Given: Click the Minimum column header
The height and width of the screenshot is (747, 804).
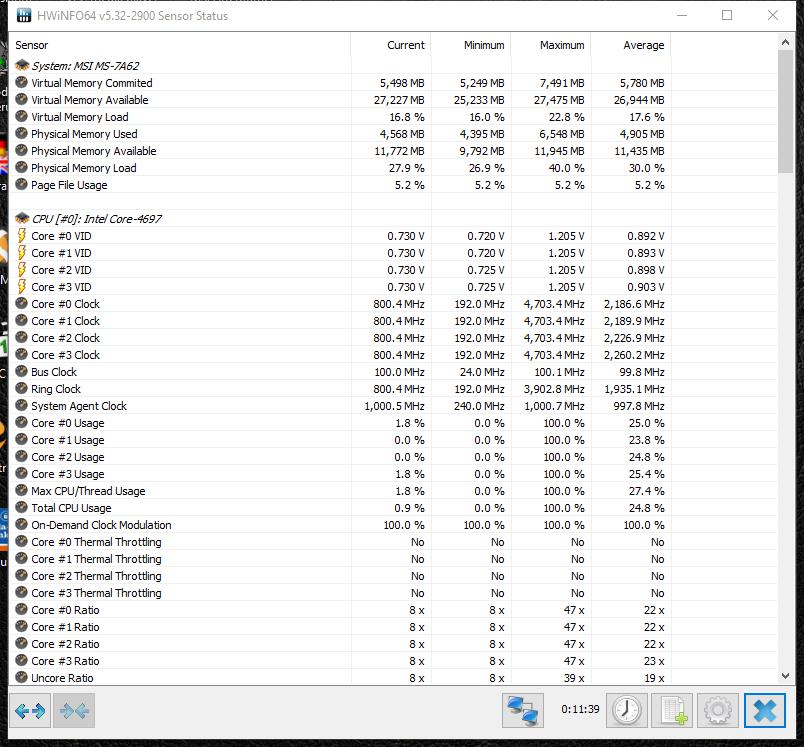Looking at the screenshot, I should click(471, 45).
